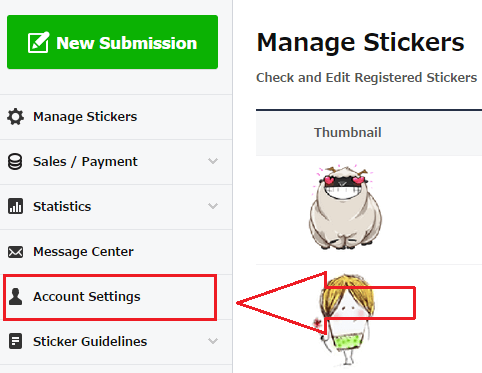Viewport: 482px width, 373px height.
Task: Open the Manage Stickers menu item
Action: [116, 117]
